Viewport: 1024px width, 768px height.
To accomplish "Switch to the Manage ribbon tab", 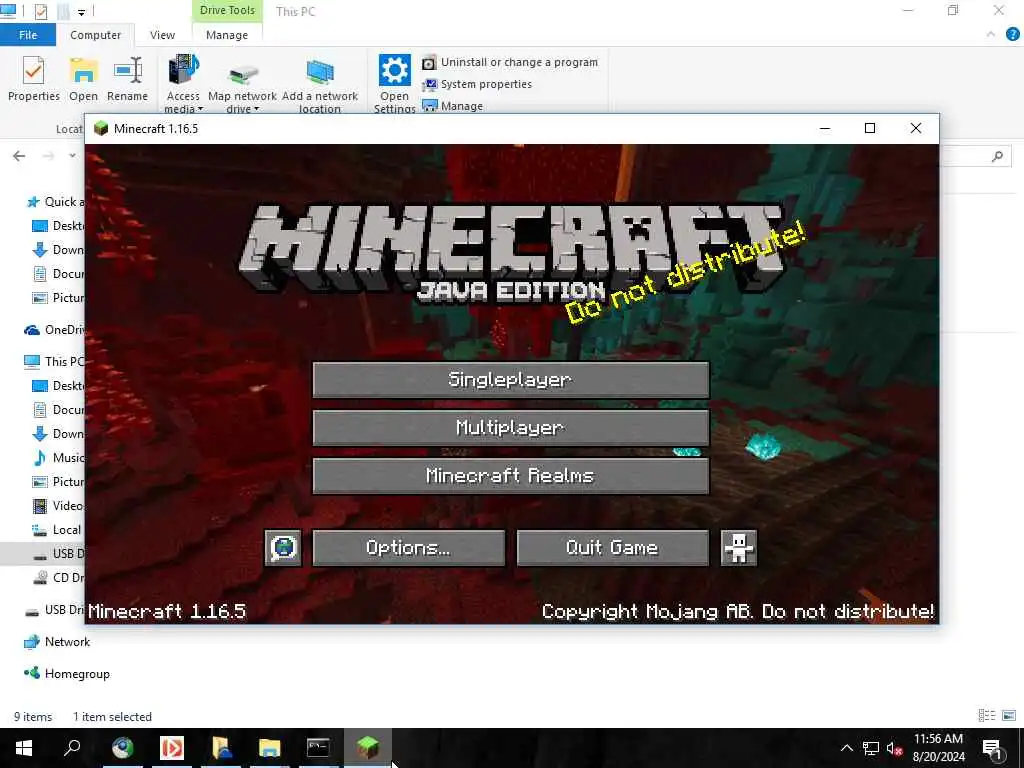I will coord(227,35).
